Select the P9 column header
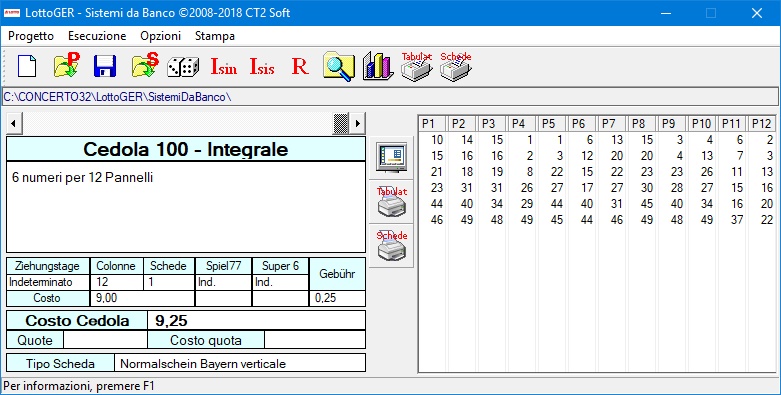Image resolution: width=781 pixels, height=395 pixels. click(x=671, y=124)
